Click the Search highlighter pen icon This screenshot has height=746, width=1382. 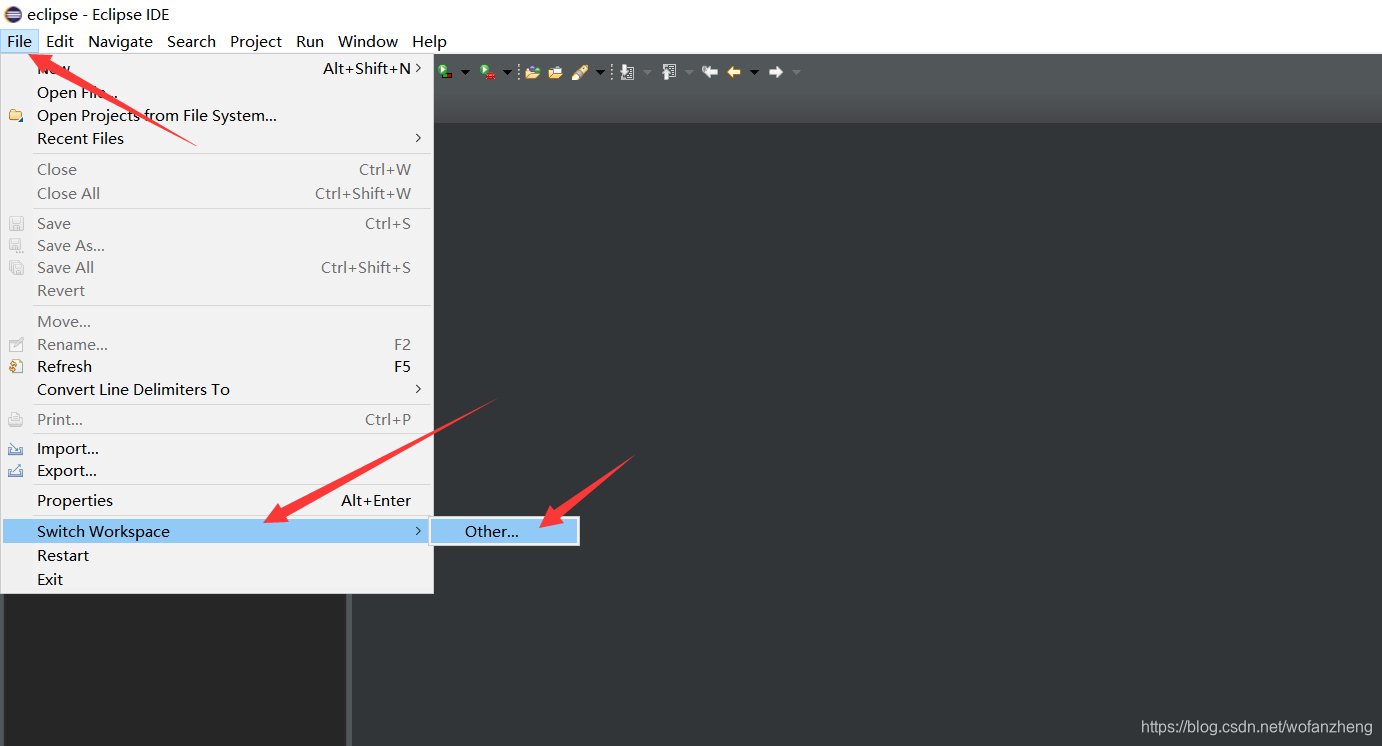click(x=580, y=72)
